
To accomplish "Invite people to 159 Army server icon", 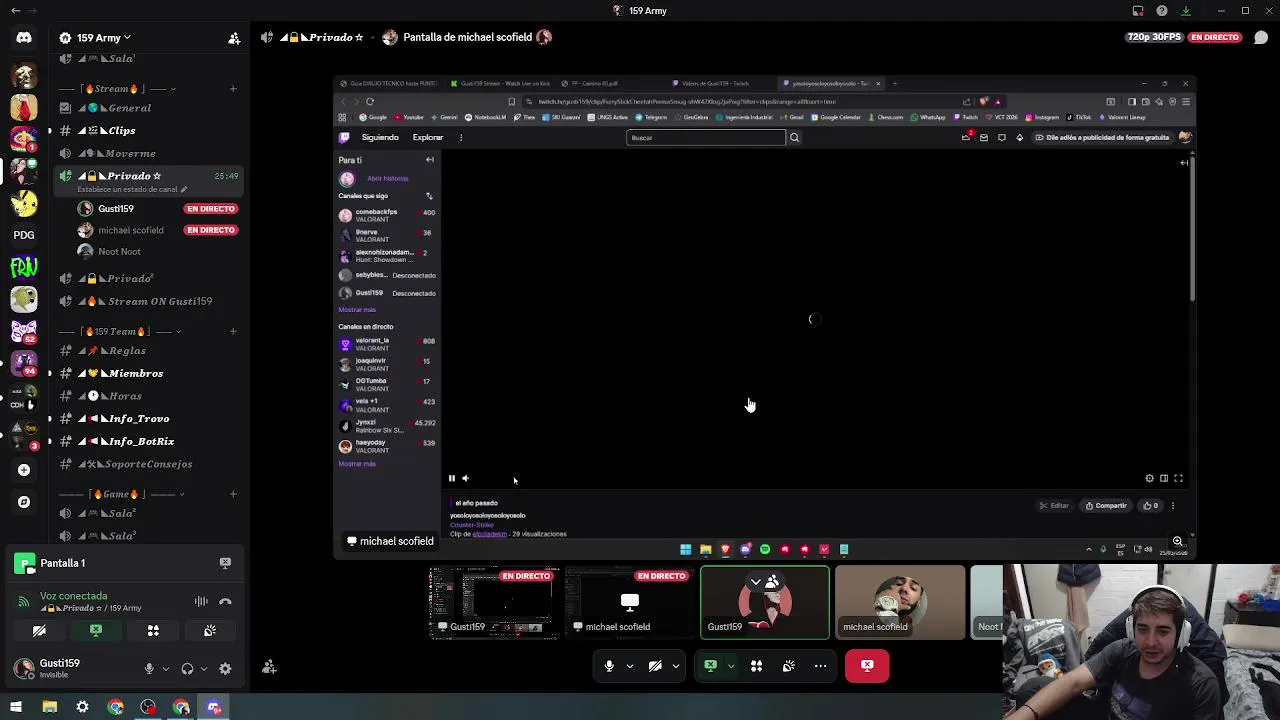I will 234,38.
